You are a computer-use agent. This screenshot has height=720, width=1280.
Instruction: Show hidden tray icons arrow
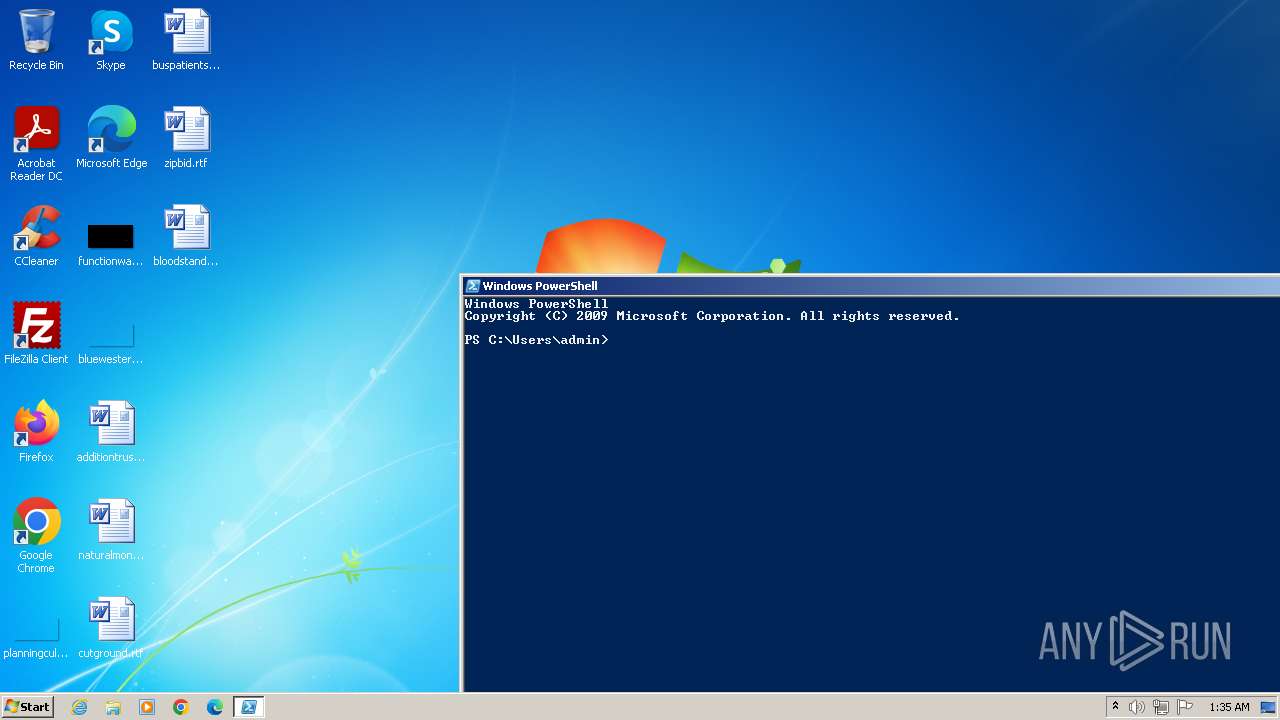coord(1115,707)
